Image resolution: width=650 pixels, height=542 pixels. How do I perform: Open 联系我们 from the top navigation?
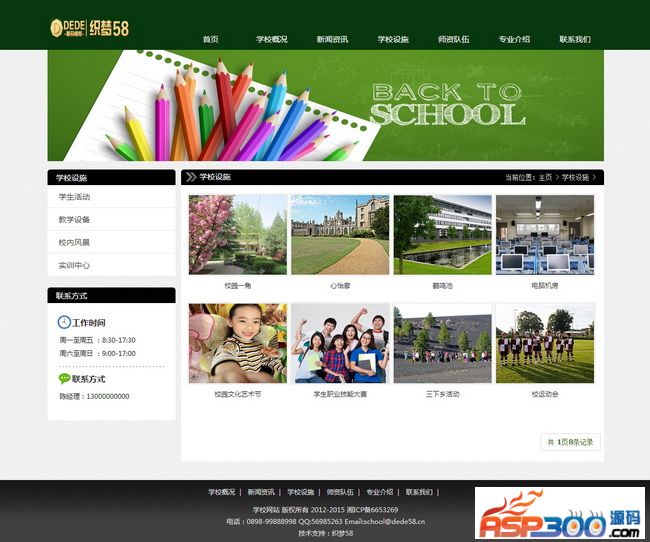tap(575, 39)
